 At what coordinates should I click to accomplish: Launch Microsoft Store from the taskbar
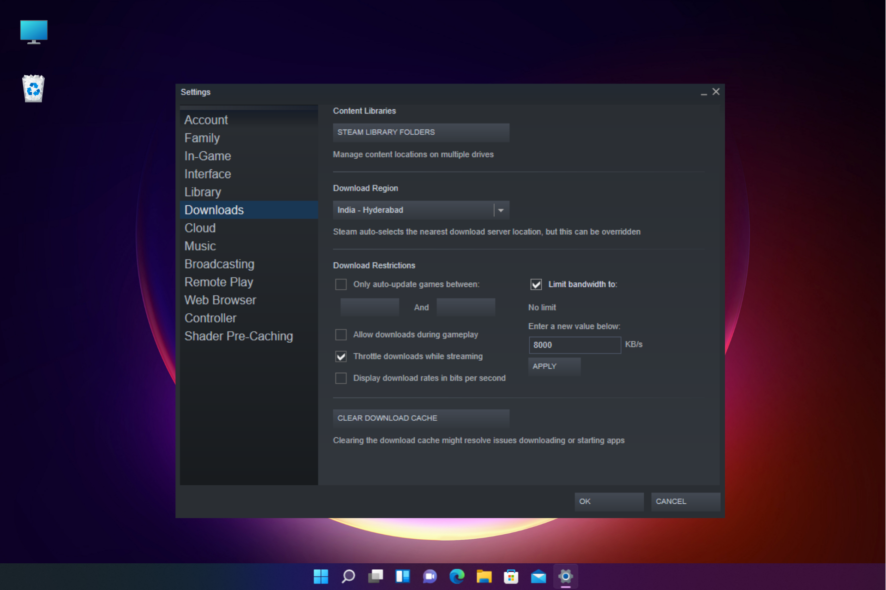pyautogui.click(x=510, y=576)
